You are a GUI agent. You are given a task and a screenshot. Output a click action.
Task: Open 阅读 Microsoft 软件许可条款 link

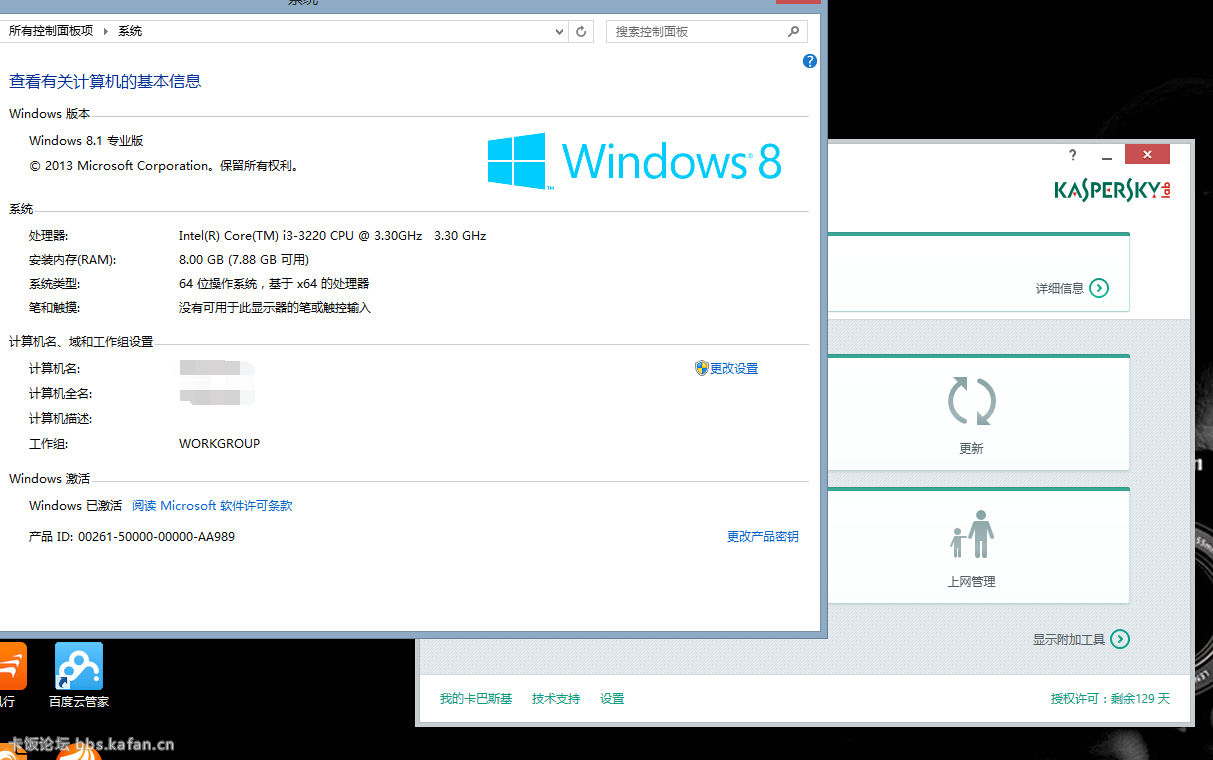[x=212, y=506]
